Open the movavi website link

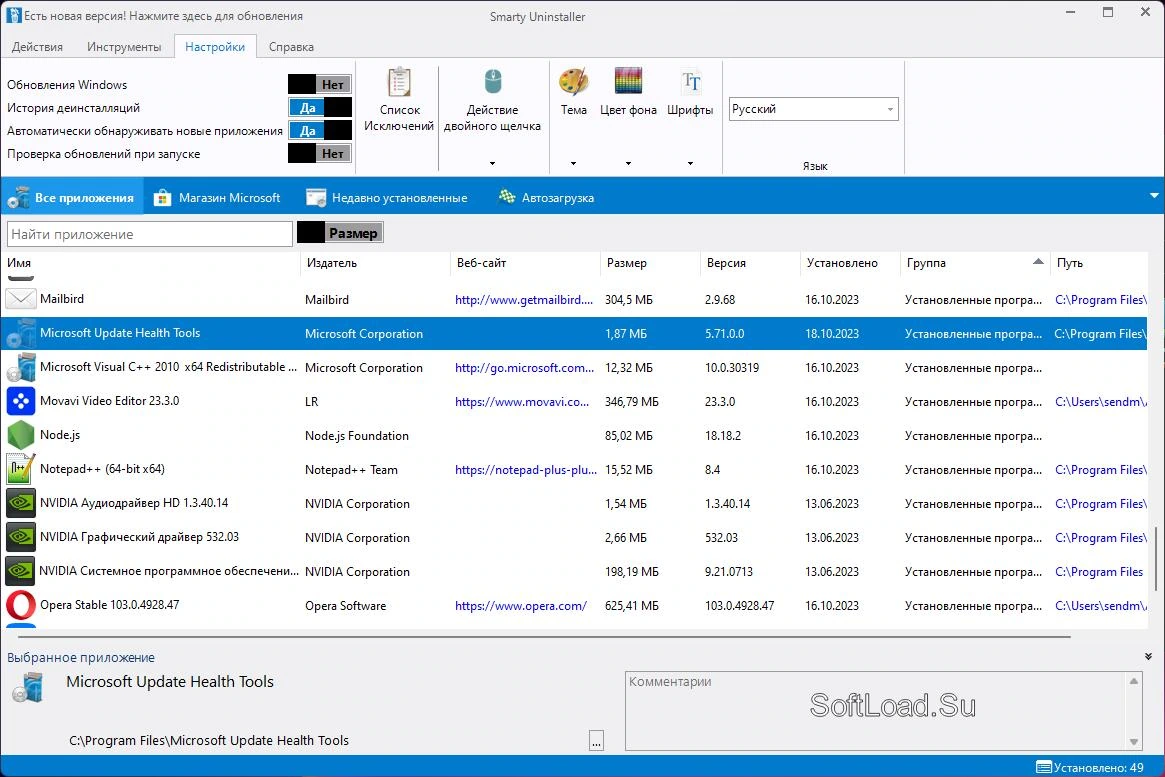tap(522, 402)
